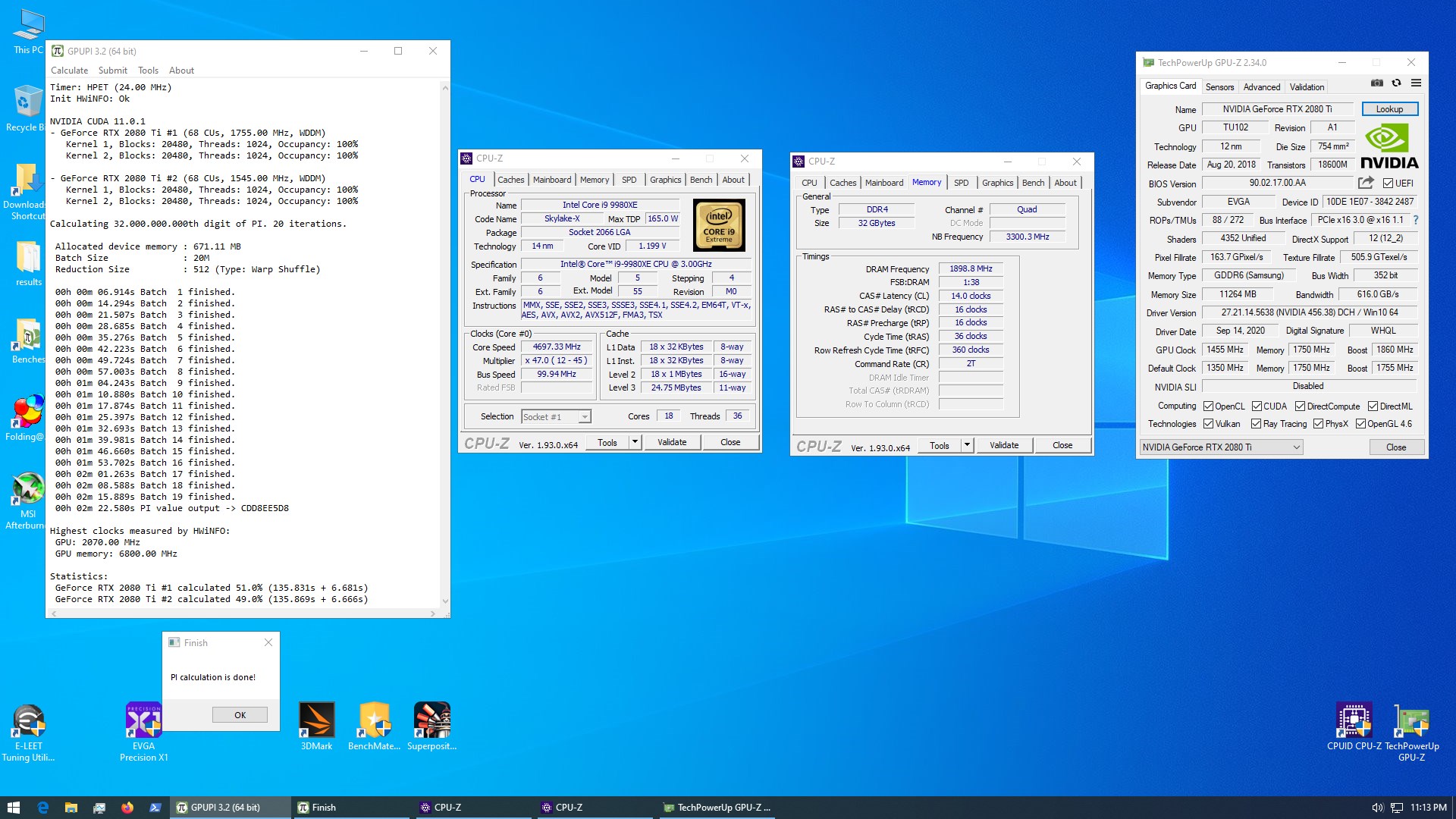Viewport: 1456px width, 819px height.
Task: Open Caches tab in CPU-Z Memory window
Action: [843, 183]
